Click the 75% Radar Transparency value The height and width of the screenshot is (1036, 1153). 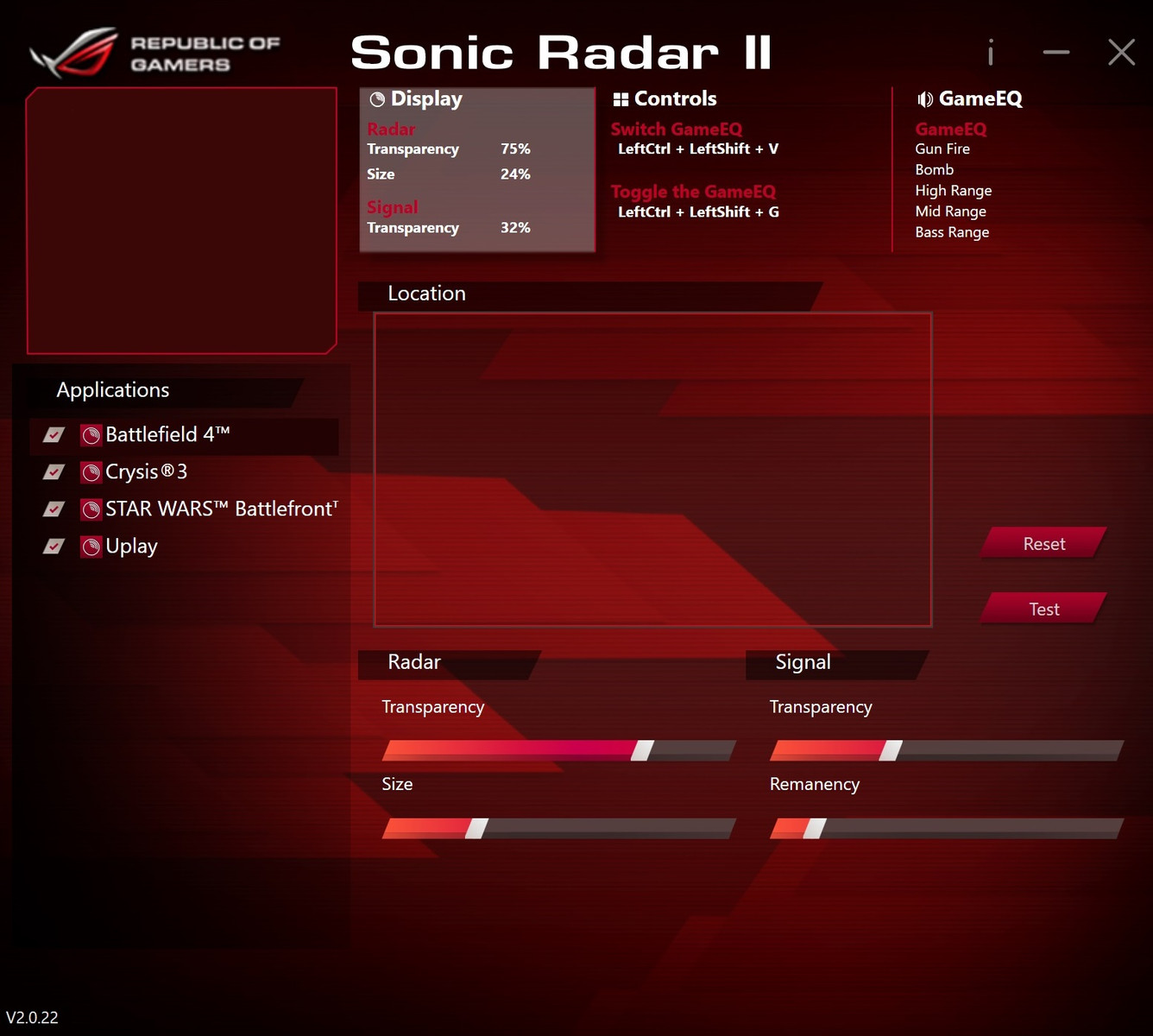(515, 148)
